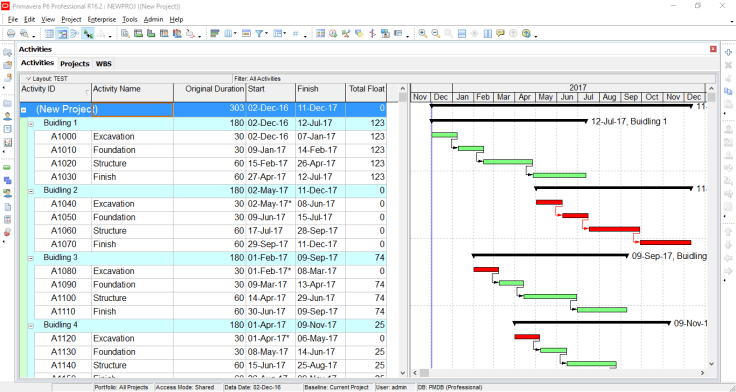This screenshot has height=392, width=736.
Task: Show Activity Details bottom layout icon
Action: (125, 33)
